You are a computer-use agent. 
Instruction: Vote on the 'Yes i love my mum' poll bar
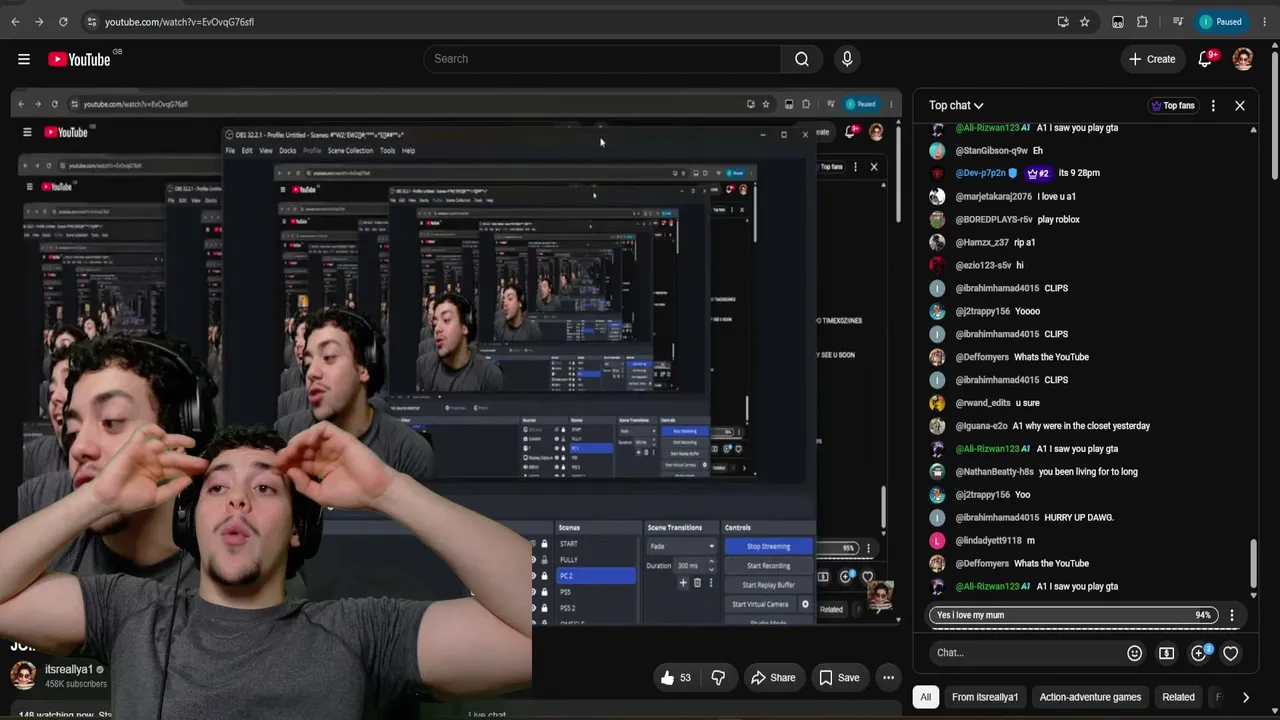pyautogui.click(x=1073, y=615)
